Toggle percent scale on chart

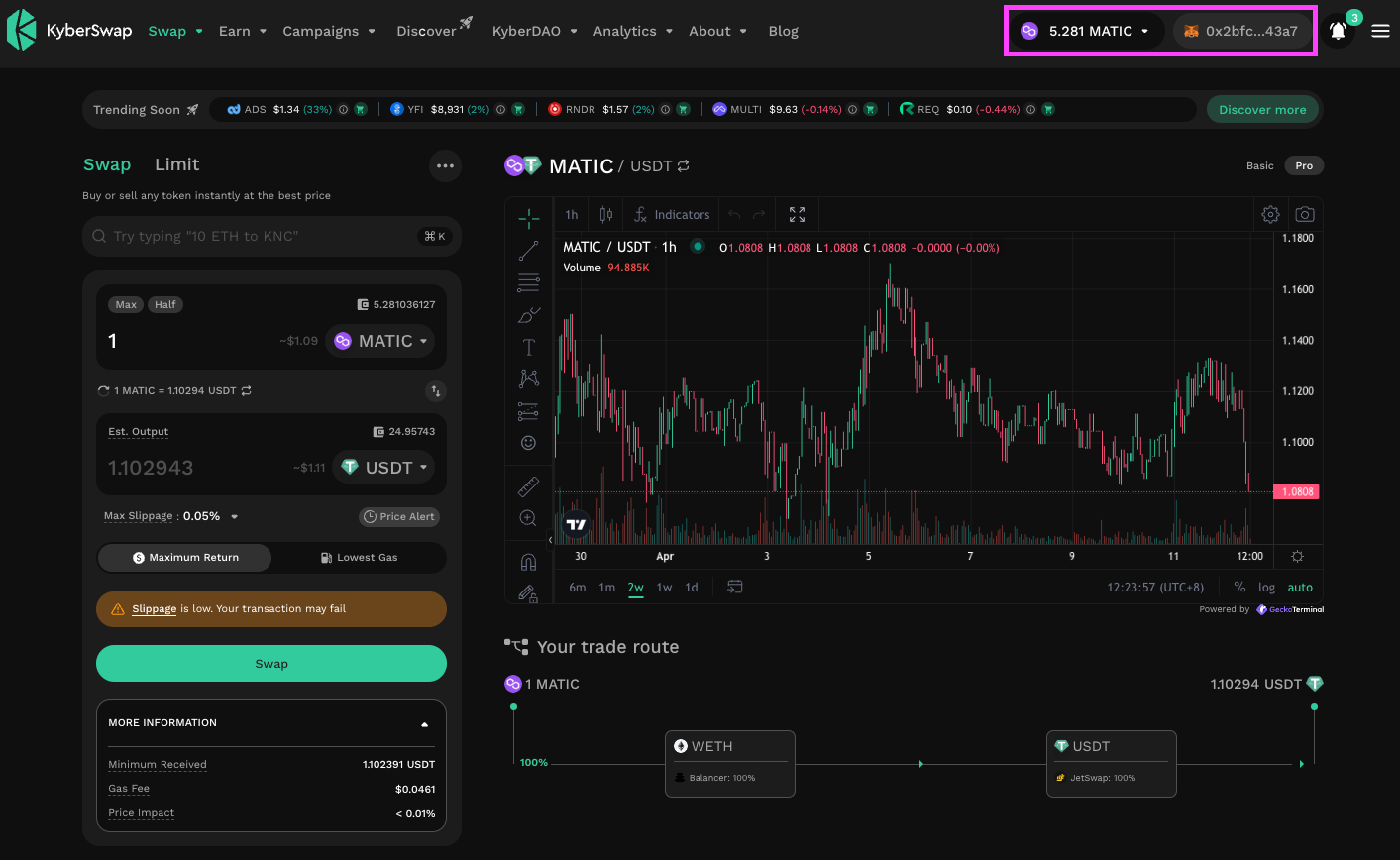[1239, 588]
